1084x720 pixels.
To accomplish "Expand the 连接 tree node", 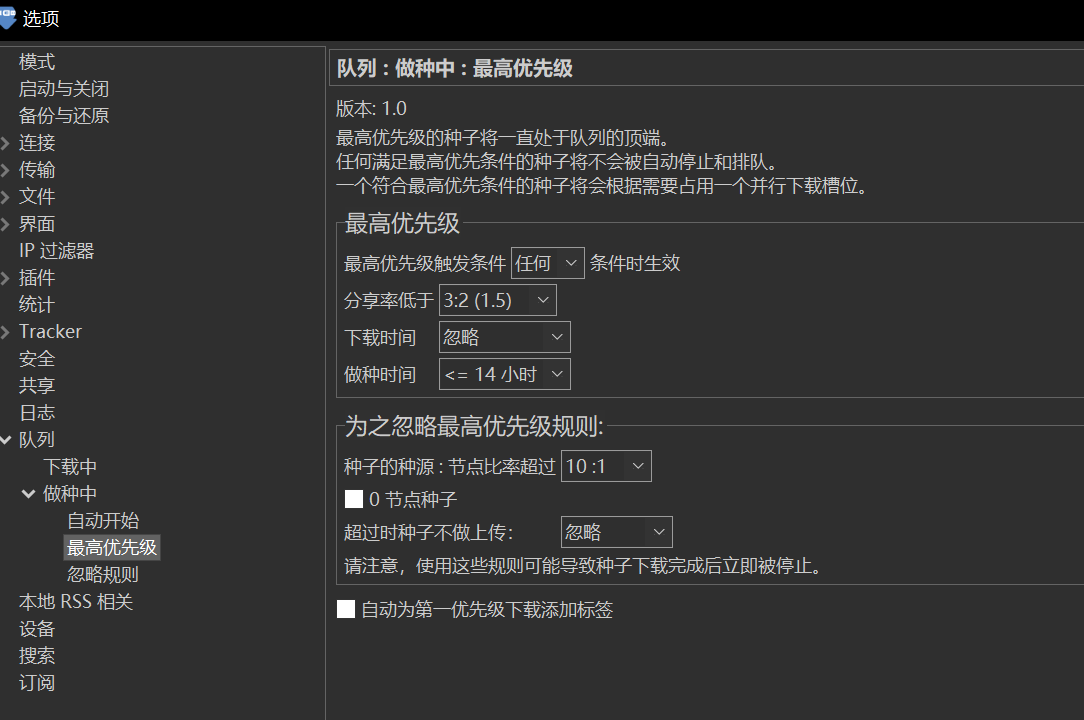I will (x=6, y=143).
